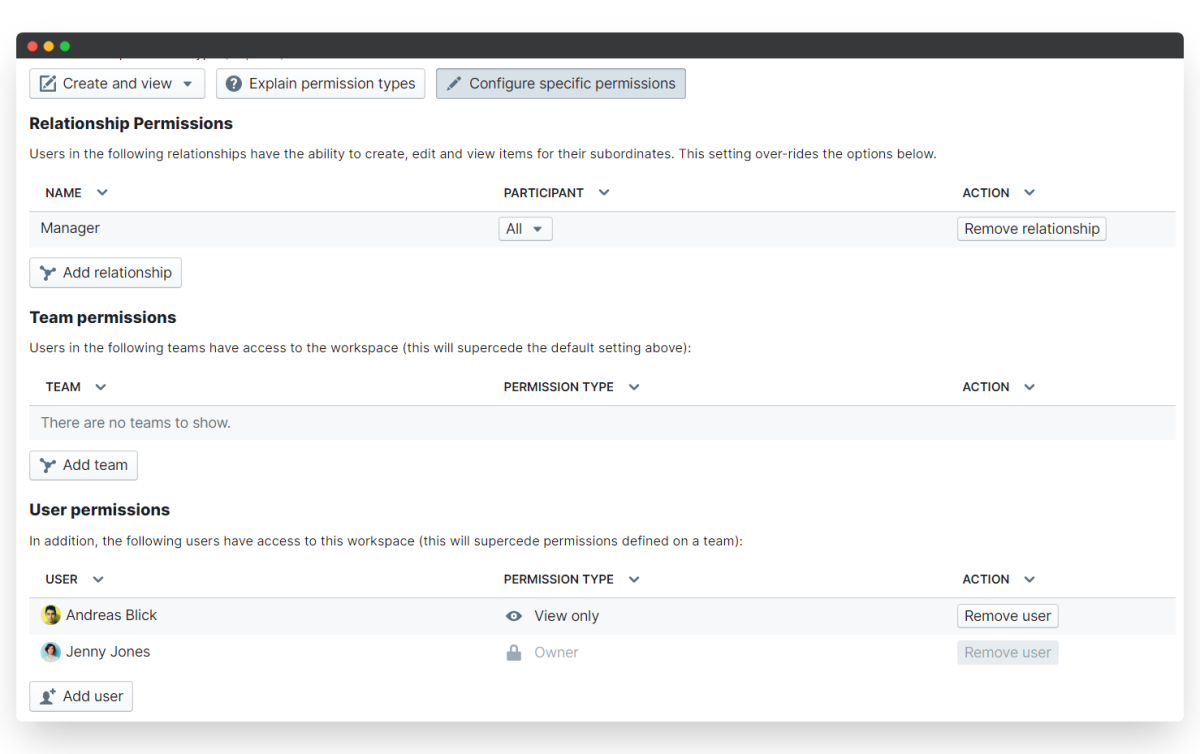This screenshot has width=1200, height=754.
Task: Click the question mark help icon
Action: [x=234, y=84]
